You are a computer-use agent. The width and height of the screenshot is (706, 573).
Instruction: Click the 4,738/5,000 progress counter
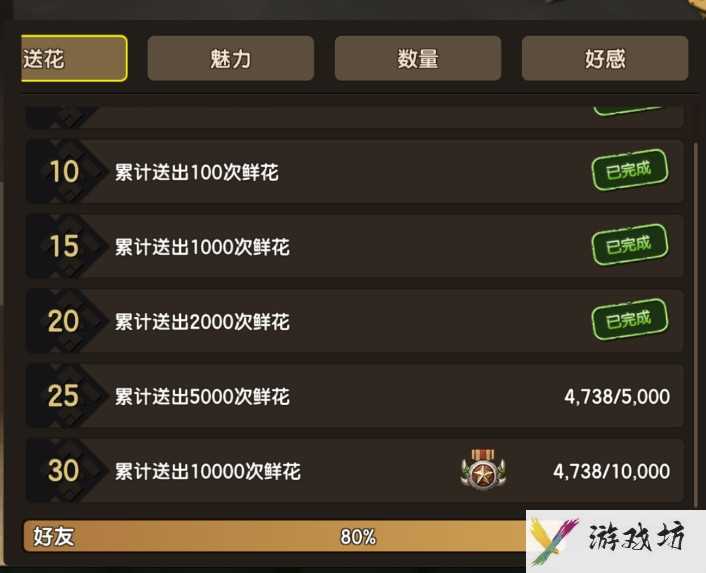click(617, 397)
